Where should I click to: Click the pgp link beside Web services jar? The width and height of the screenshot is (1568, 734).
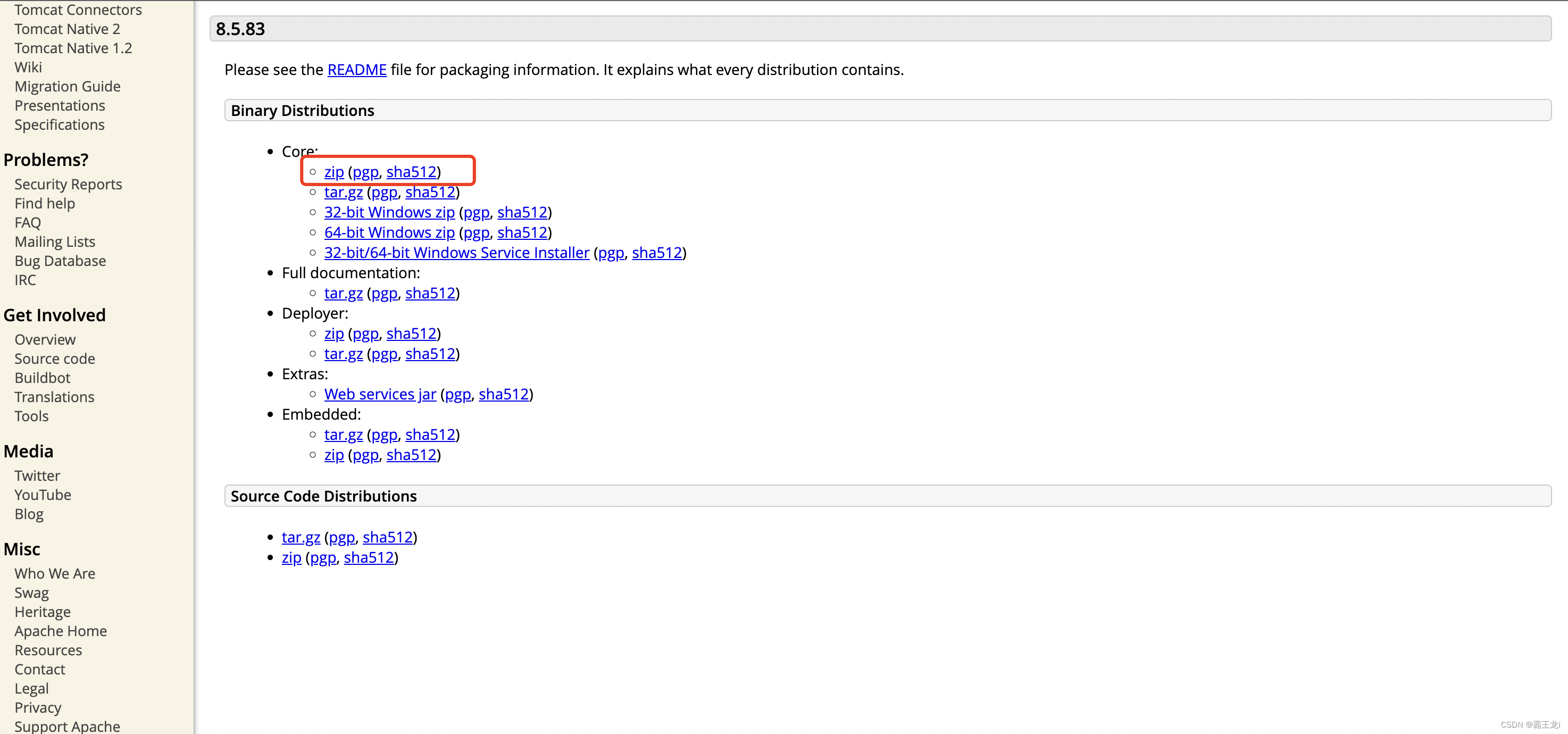point(458,394)
